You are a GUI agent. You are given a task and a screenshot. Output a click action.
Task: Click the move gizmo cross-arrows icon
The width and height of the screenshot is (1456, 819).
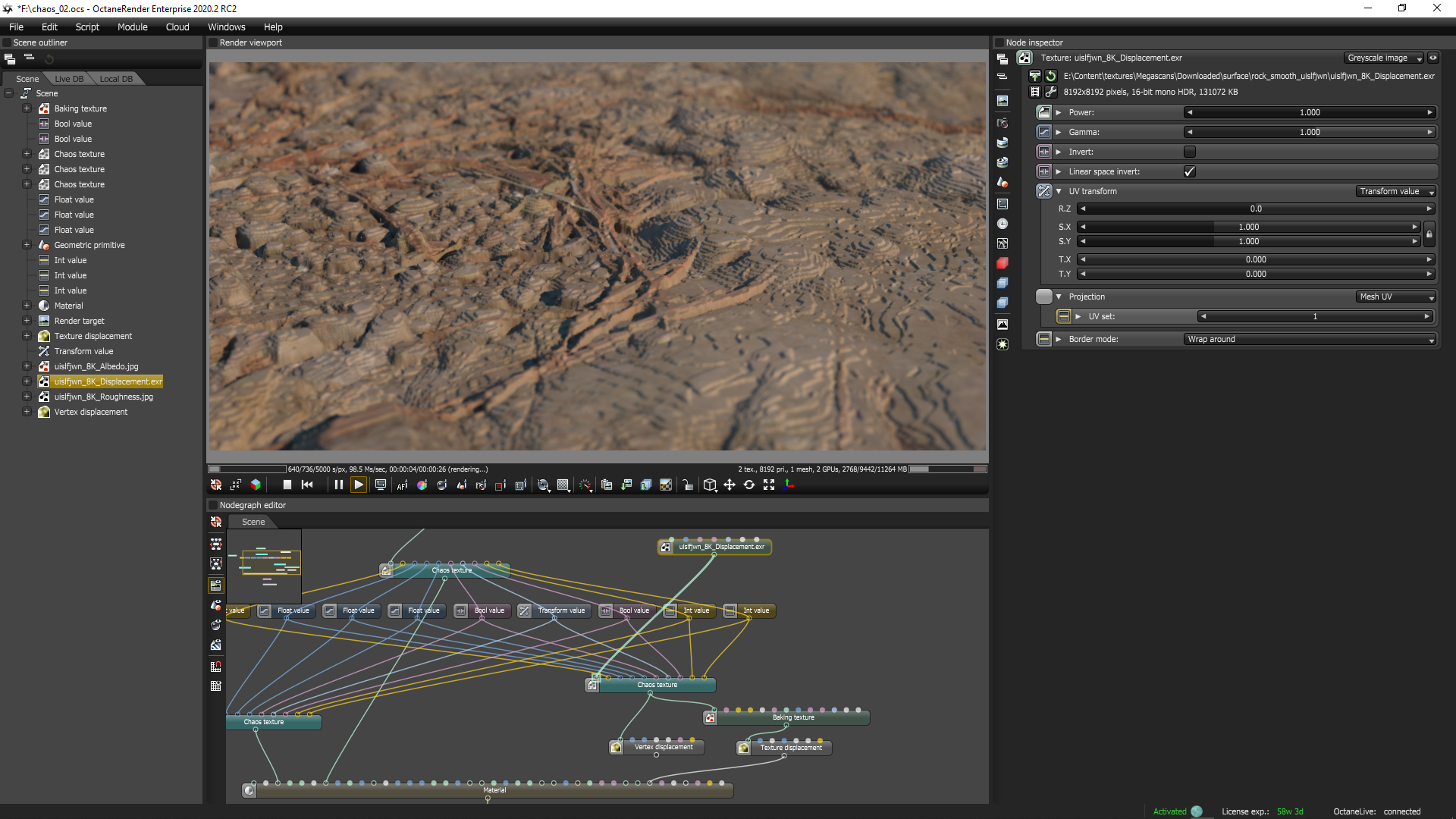pos(730,485)
